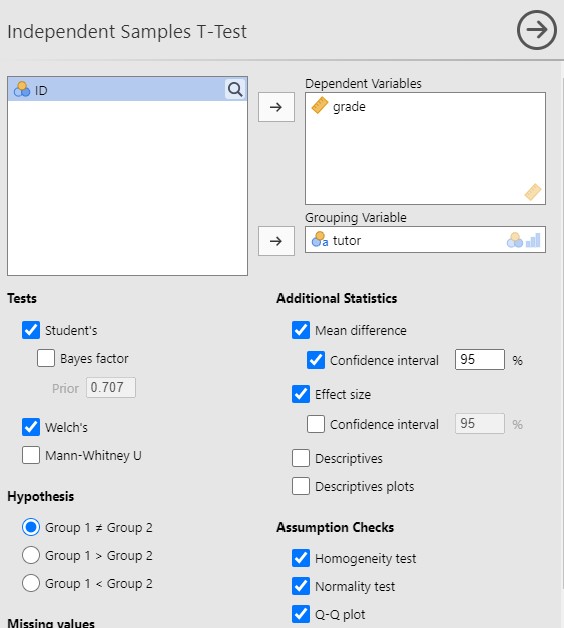Click the tutor nominal text variable icon
This screenshot has width=564, height=628.
point(320,240)
